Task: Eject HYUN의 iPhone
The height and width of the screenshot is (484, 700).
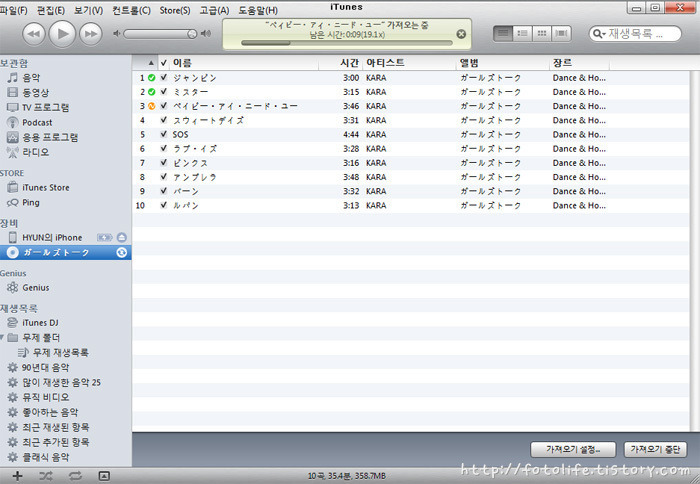Action: pos(122,238)
